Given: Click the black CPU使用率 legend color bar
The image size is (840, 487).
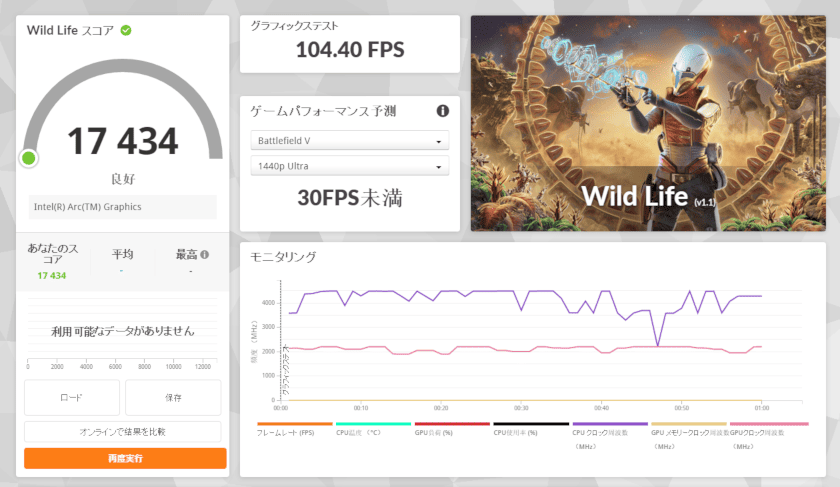Looking at the screenshot, I should tap(530, 424).
